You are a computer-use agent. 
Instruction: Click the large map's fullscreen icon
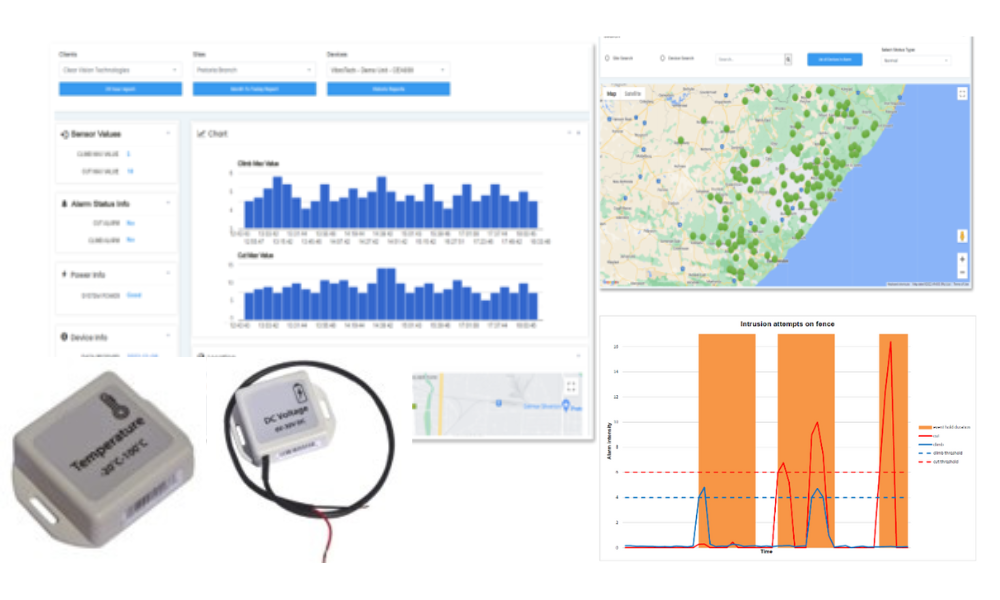point(962,93)
